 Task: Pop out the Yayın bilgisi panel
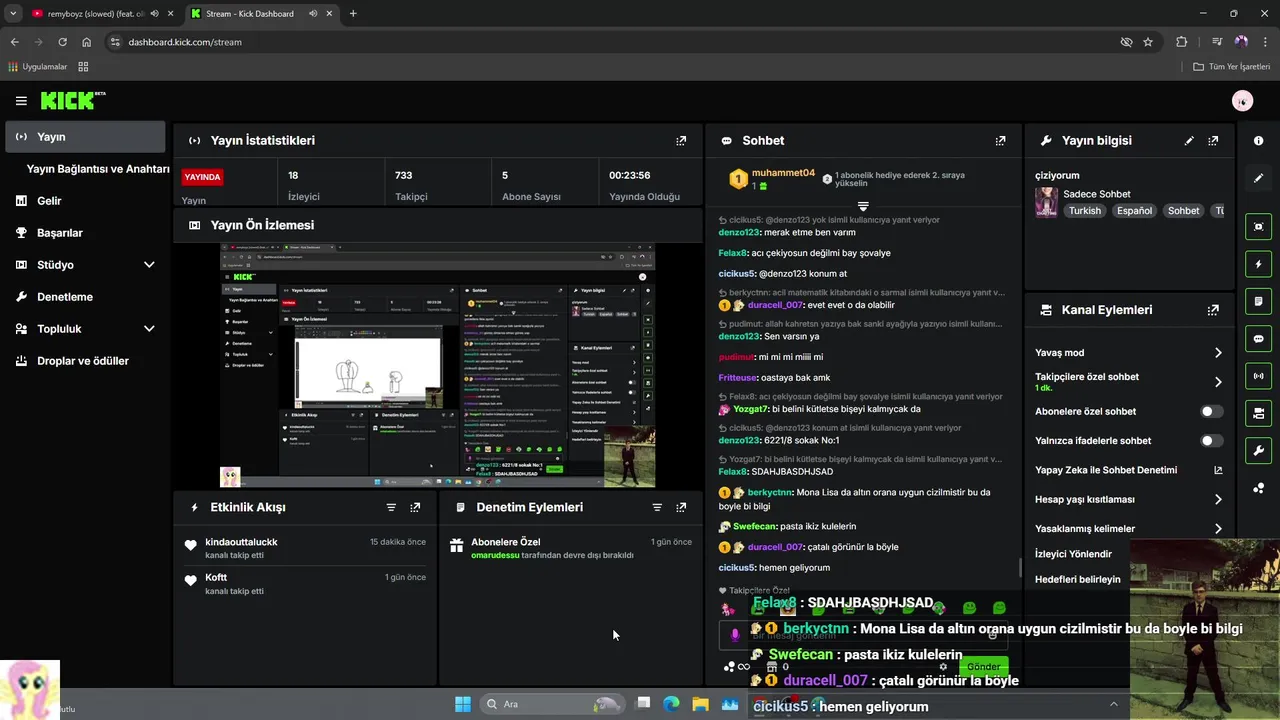1213,141
